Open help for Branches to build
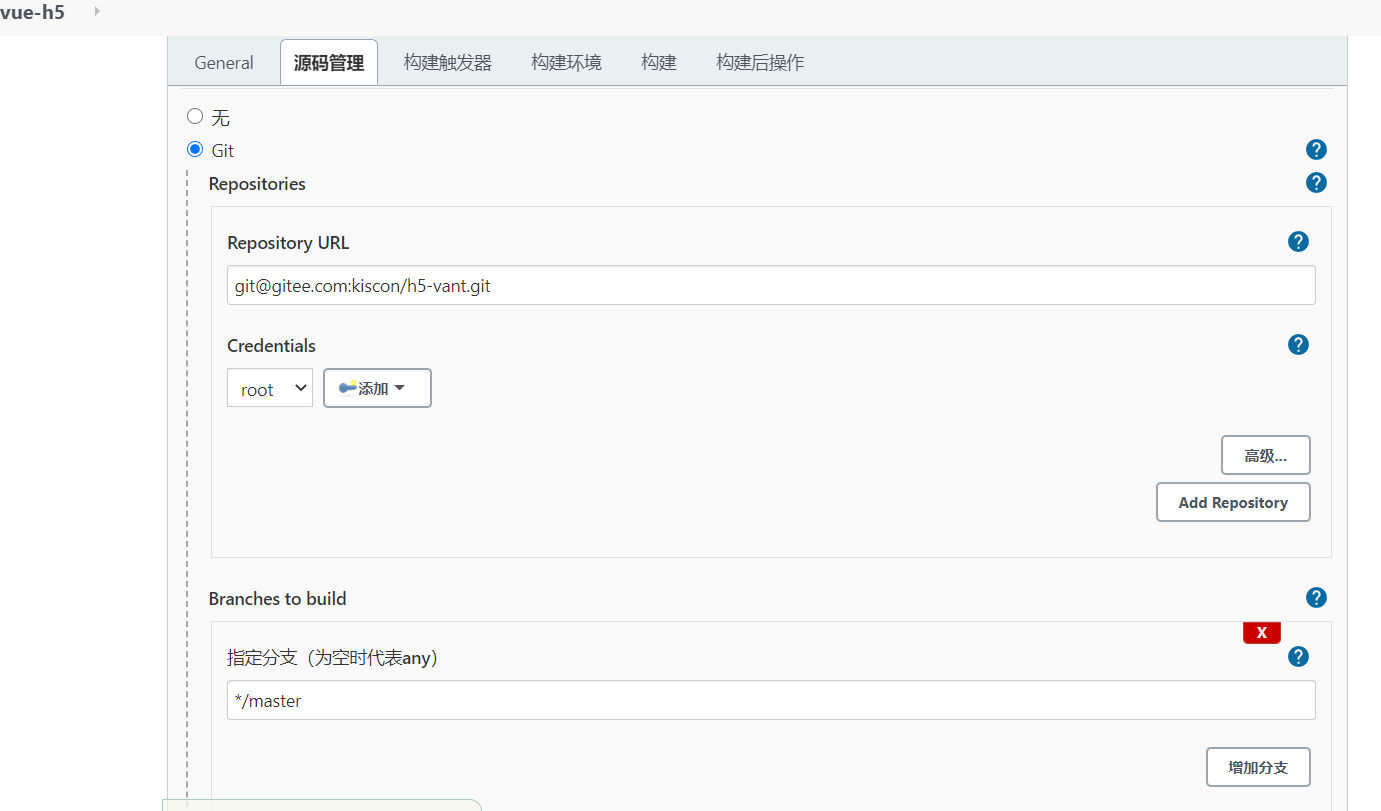1381x811 pixels. tap(1316, 598)
